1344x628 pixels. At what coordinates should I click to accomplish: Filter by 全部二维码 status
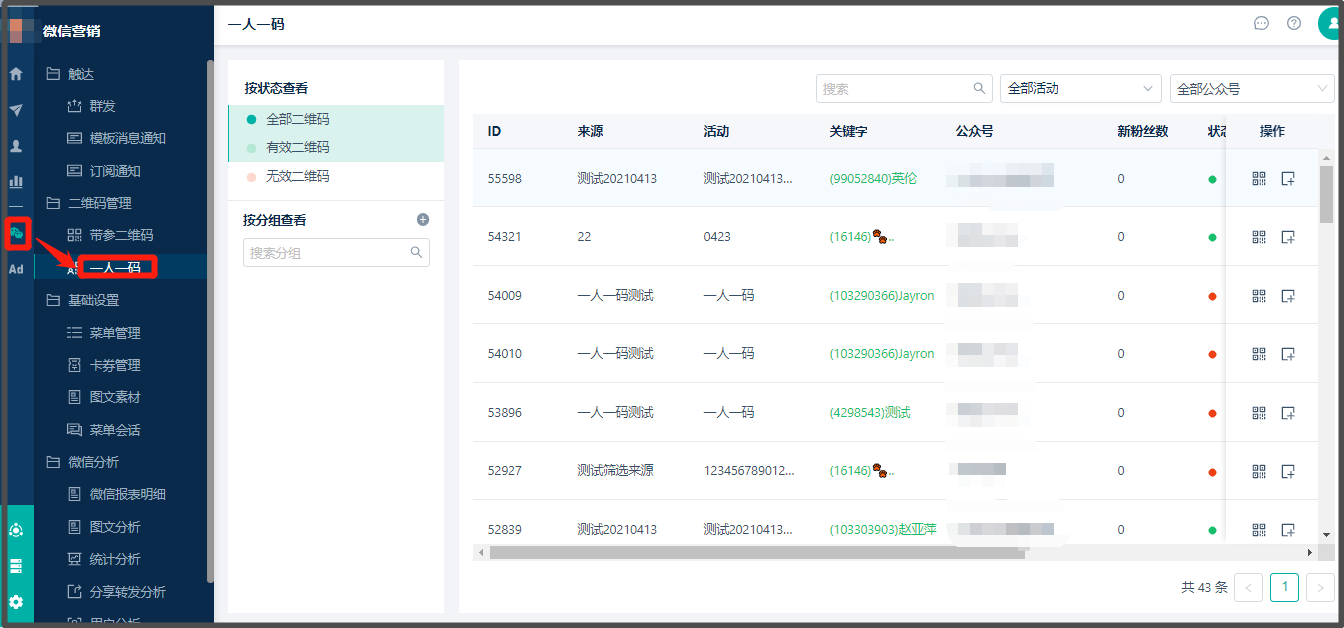(336, 119)
